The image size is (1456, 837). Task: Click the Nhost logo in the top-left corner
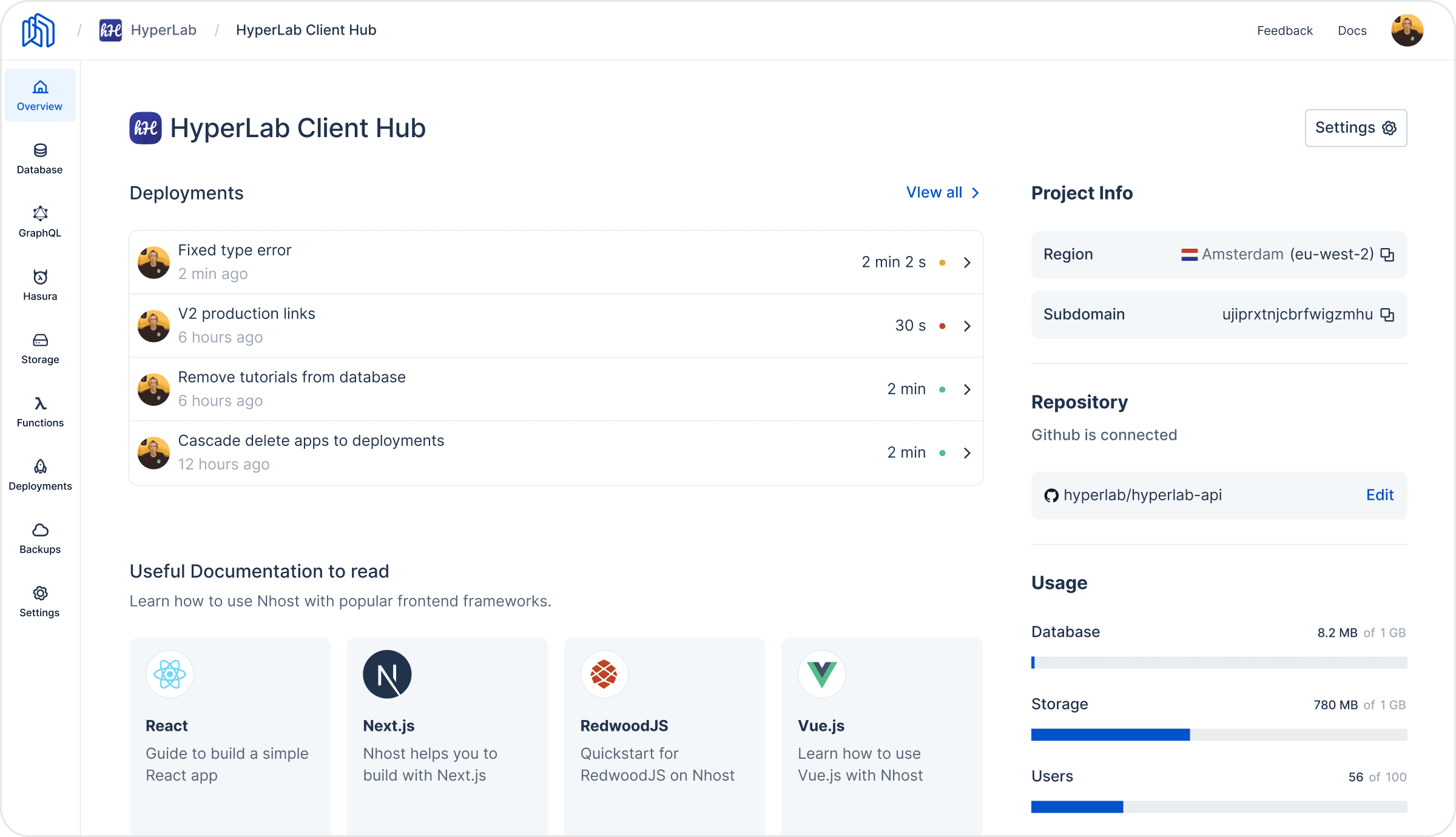(x=38, y=30)
